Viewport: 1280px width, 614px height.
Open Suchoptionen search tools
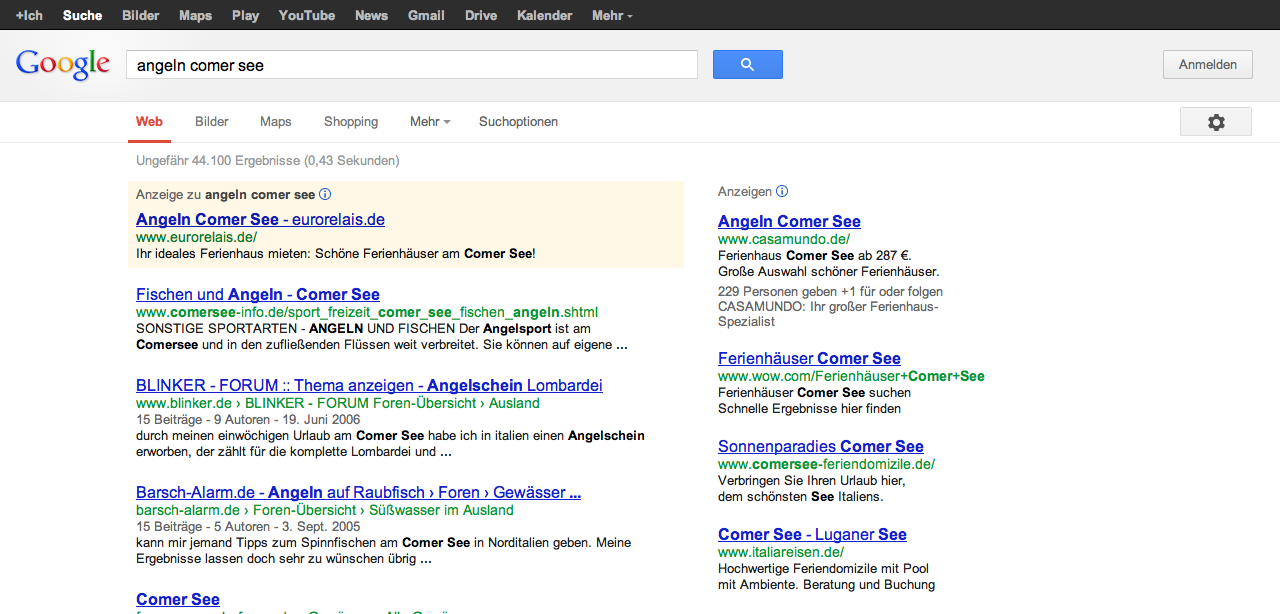(518, 122)
